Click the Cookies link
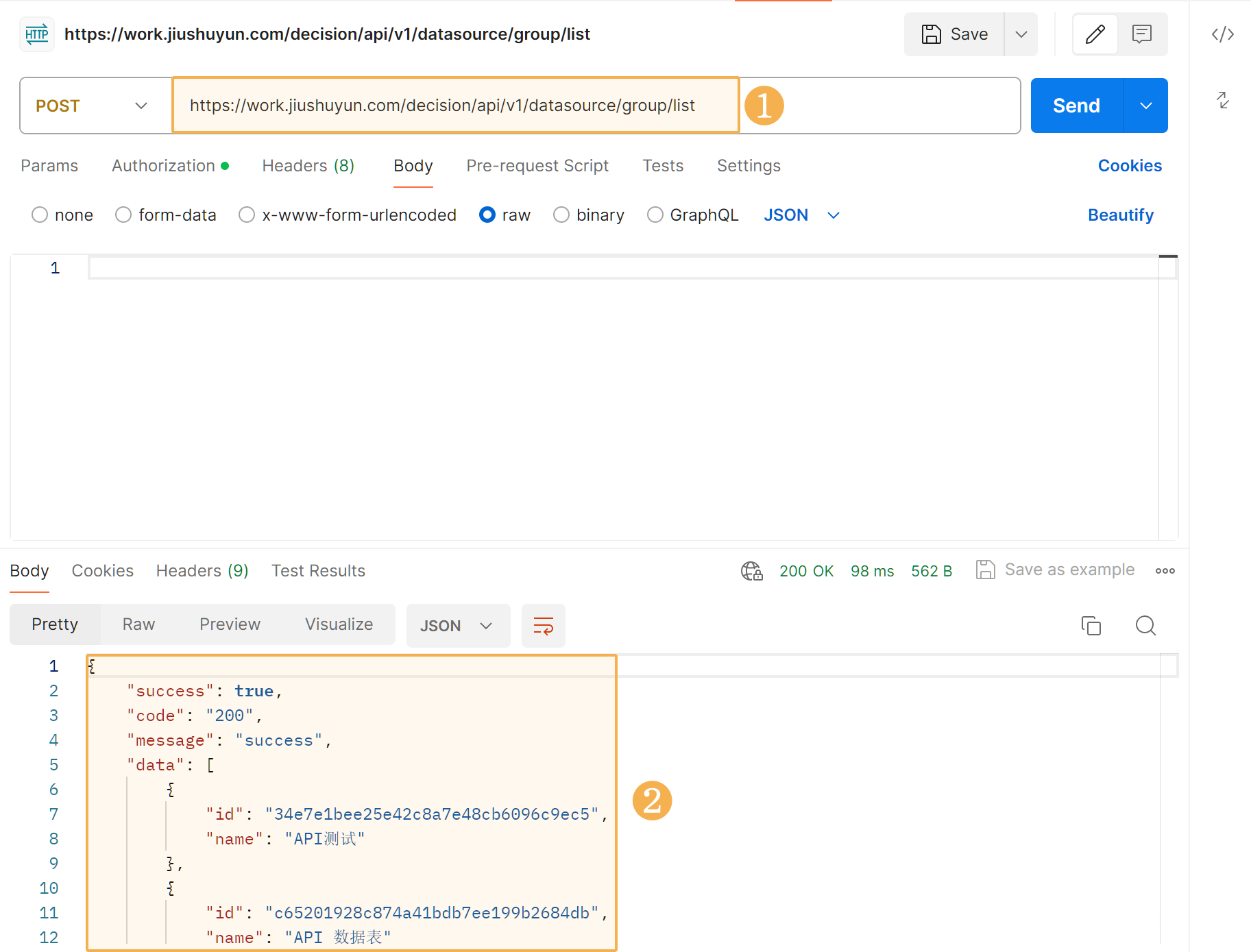Viewport: 1251px width, 952px height. point(1129,166)
